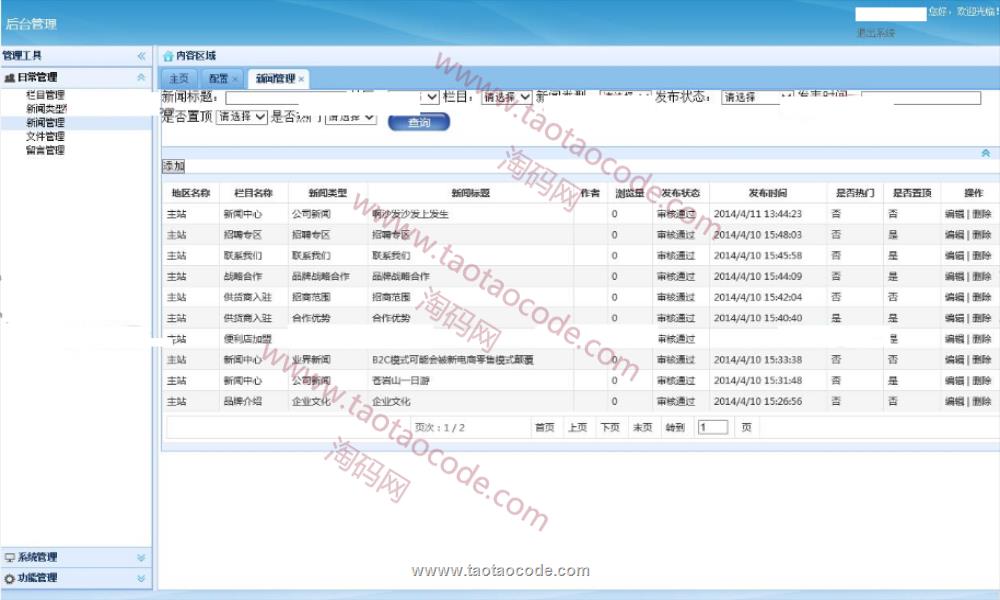Screen dimensions: 1000x600
Task: Close the 新闻管理 tab
Action: point(301,79)
